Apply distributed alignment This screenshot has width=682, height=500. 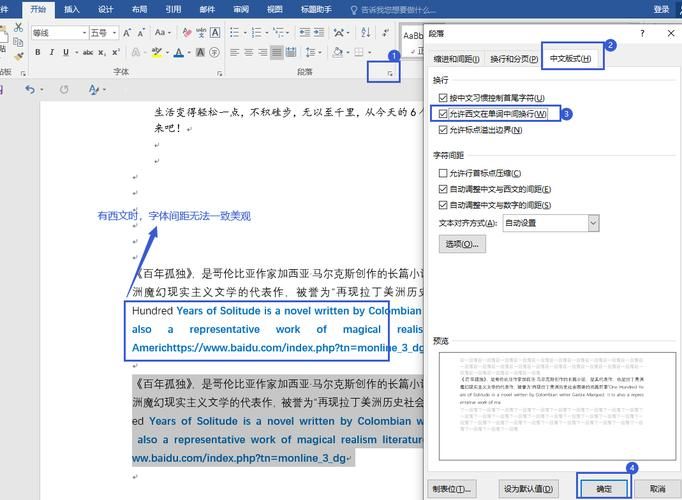coord(291,52)
